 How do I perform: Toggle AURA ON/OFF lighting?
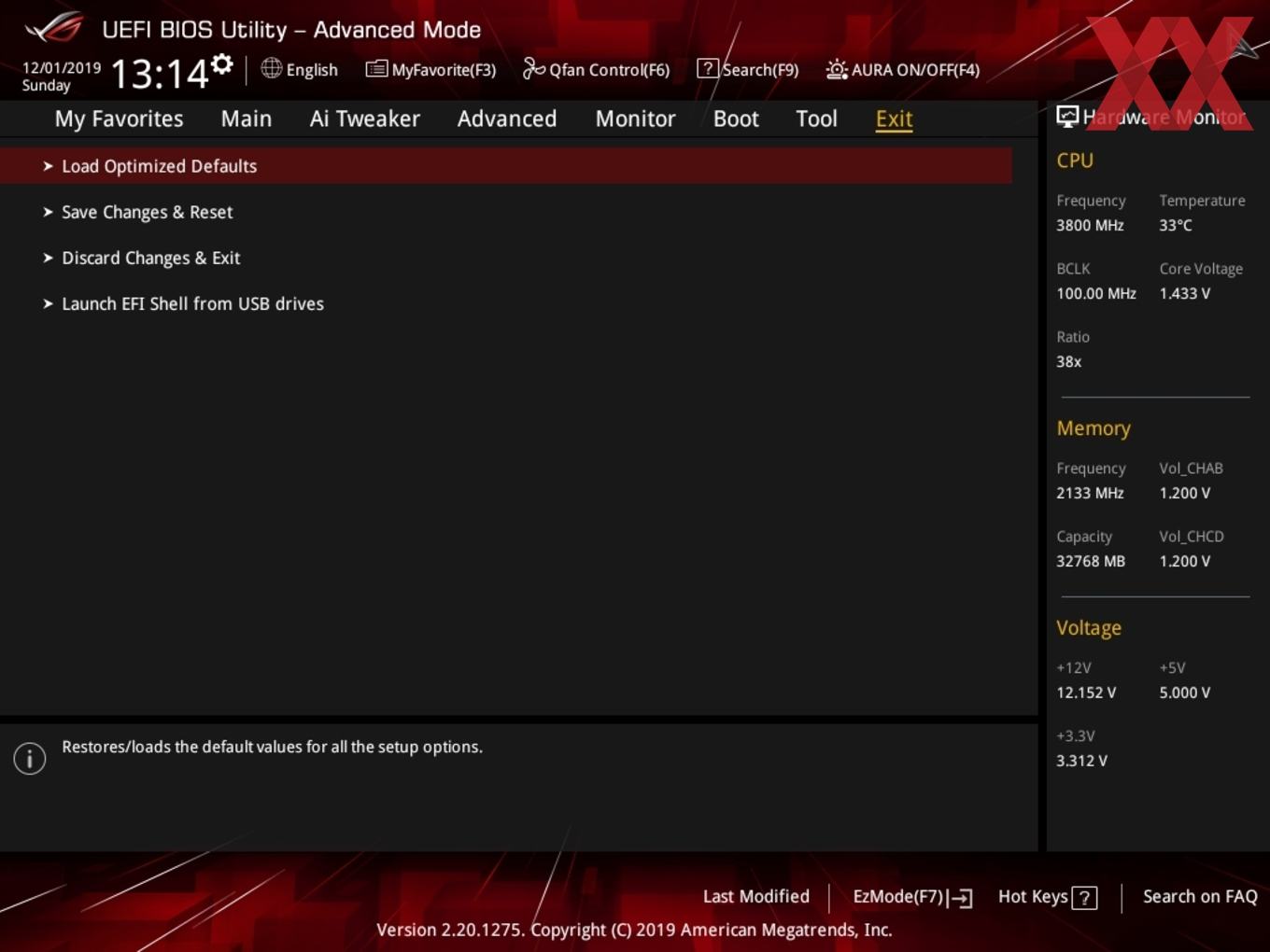tap(903, 69)
